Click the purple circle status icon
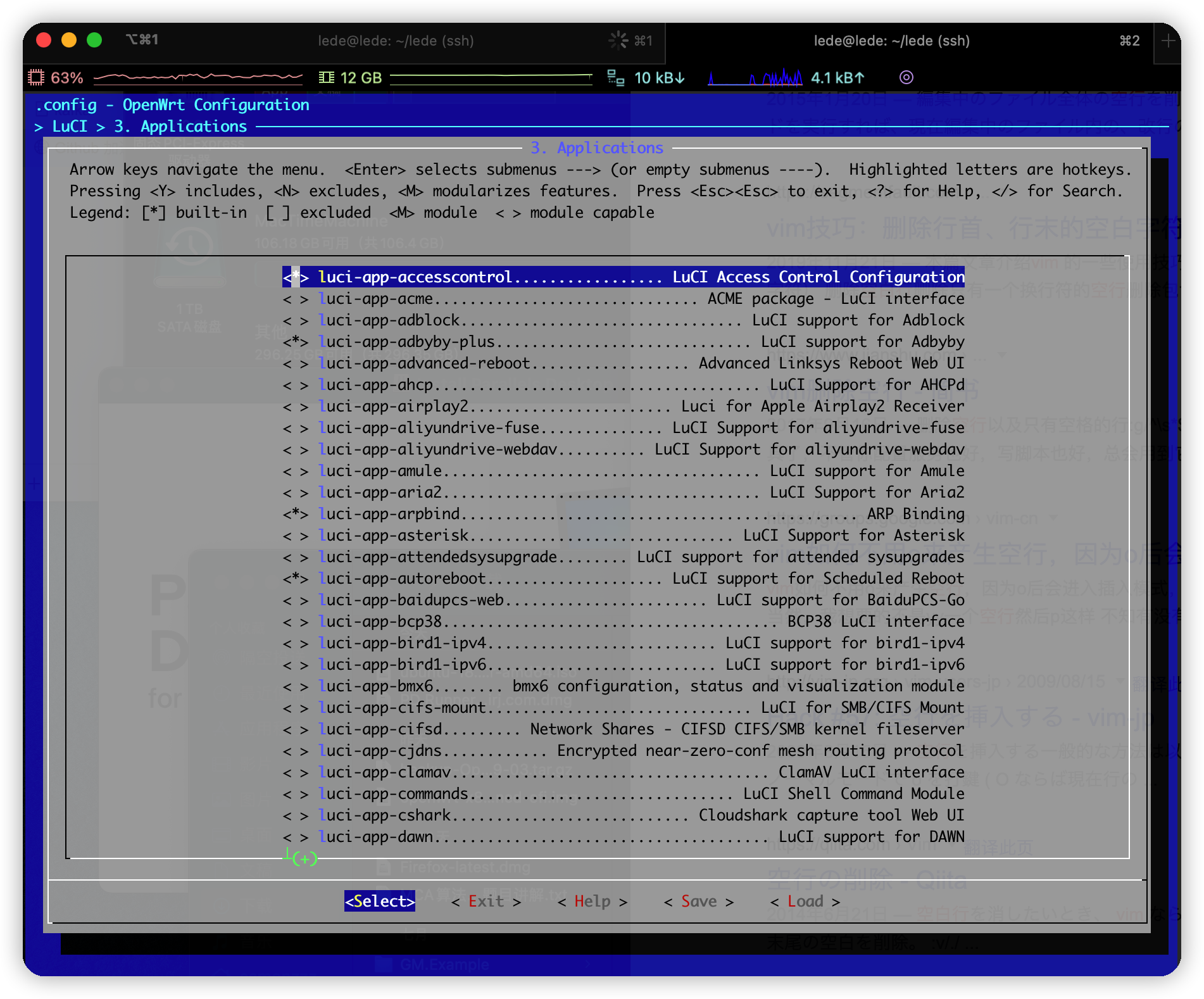Viewport: 1204px width, 999px height. point(906,77)
